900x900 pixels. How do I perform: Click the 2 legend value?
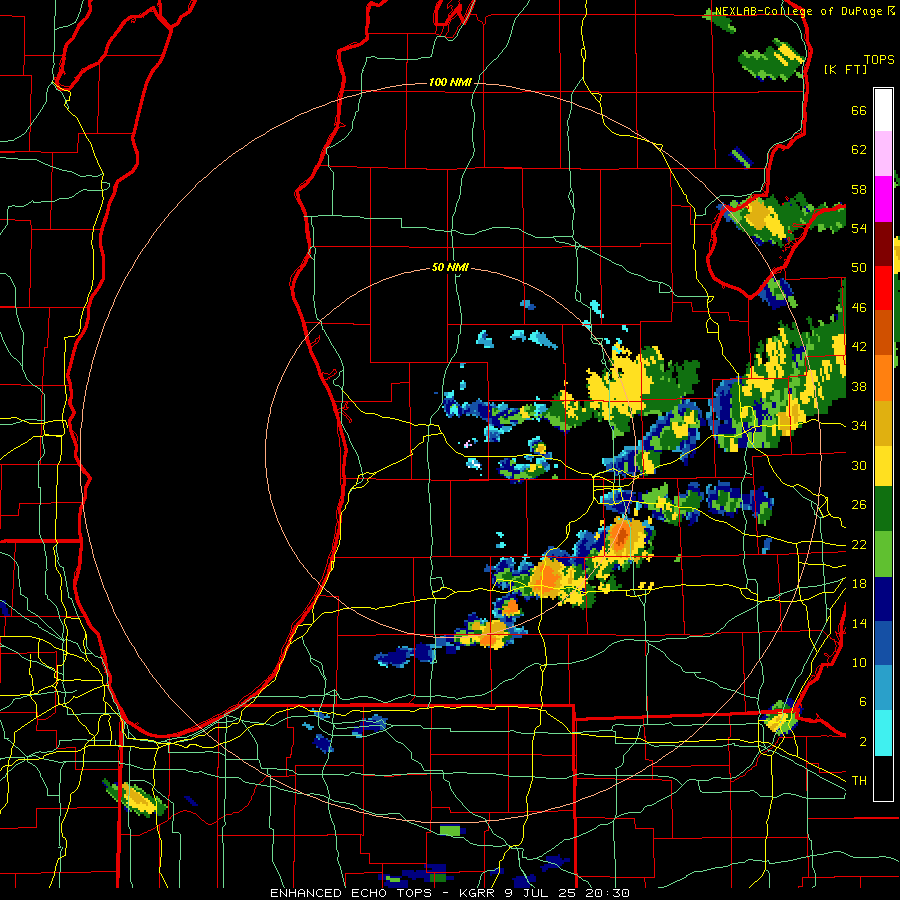(x=862, y=742)
